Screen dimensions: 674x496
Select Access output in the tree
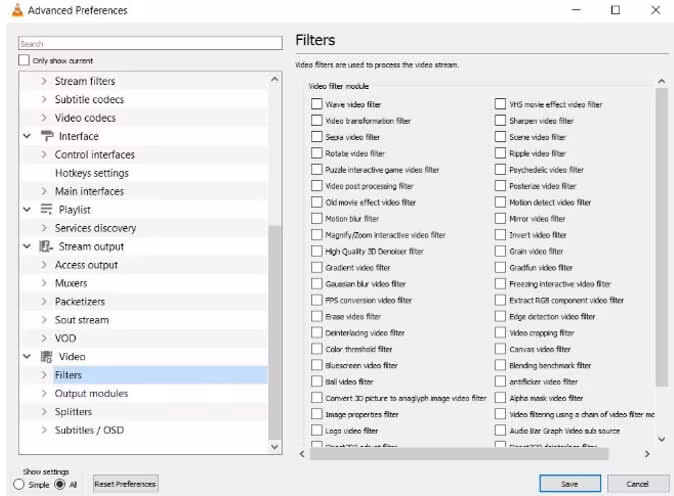(86, 265)
